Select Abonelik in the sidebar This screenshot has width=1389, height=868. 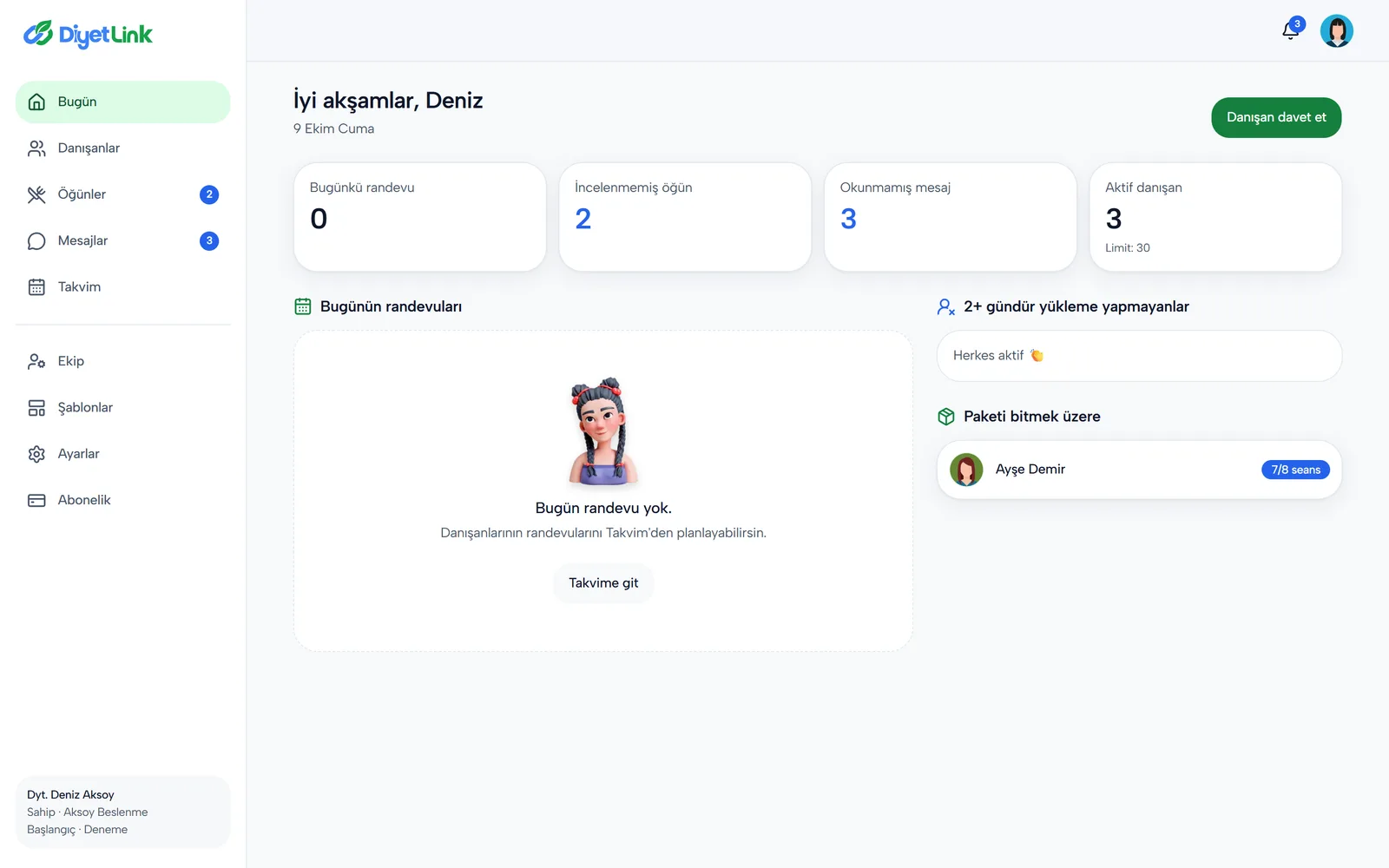tap(123, 500)
